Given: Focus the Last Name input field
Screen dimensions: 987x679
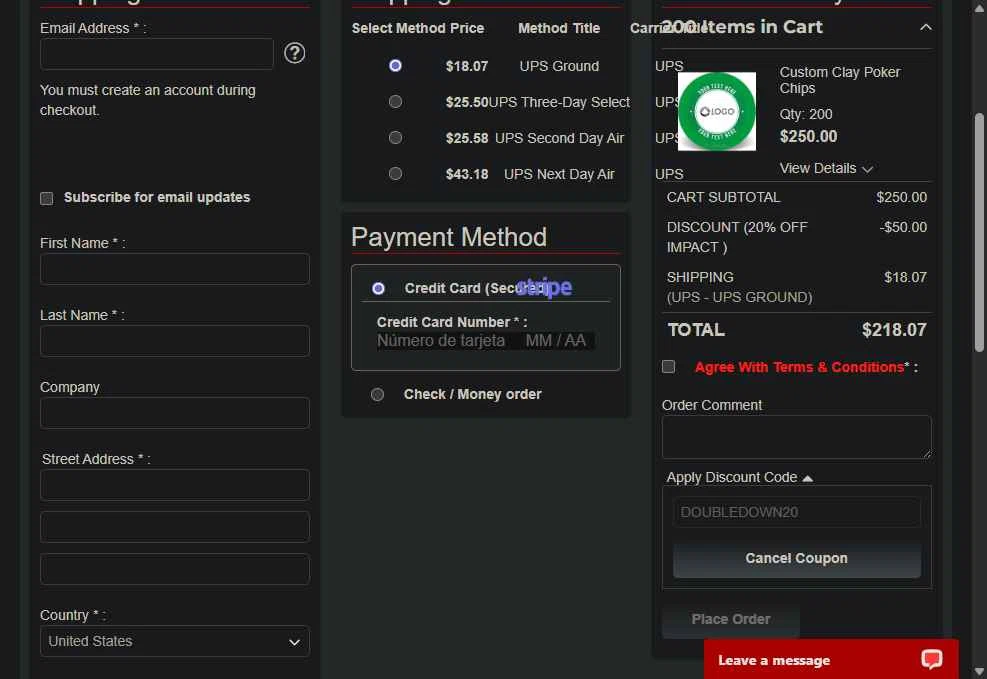Looking at the screenshot, I should (174, 341).
